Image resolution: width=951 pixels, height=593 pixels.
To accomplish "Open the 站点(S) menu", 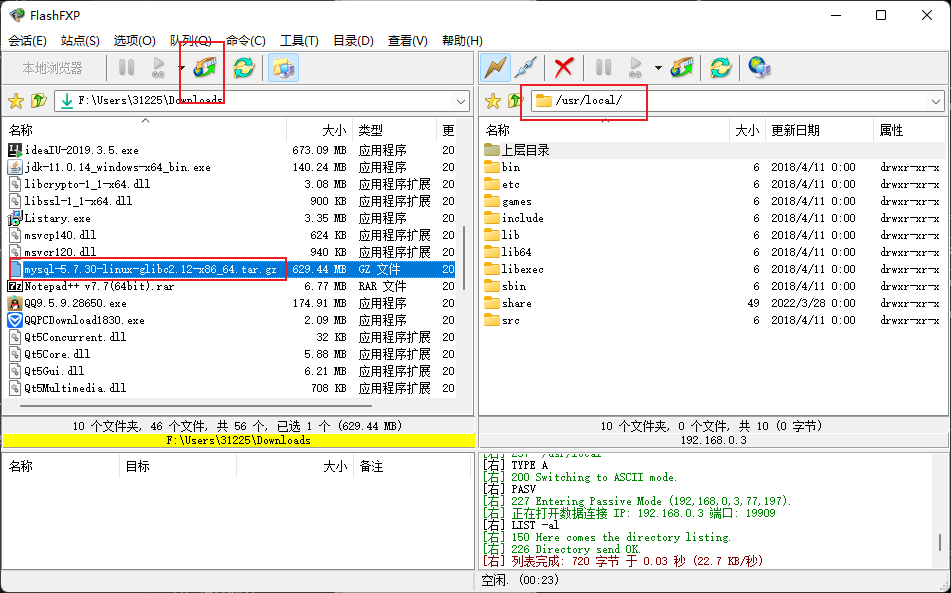I will 80,41.
